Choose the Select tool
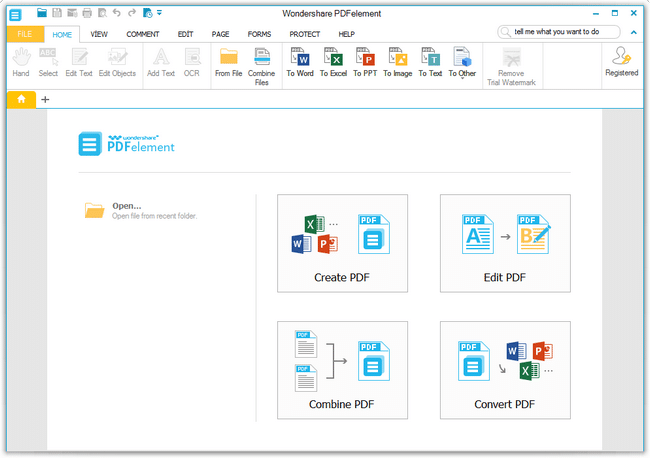This screenshot has width=650, height=458. tap(48, 62)
